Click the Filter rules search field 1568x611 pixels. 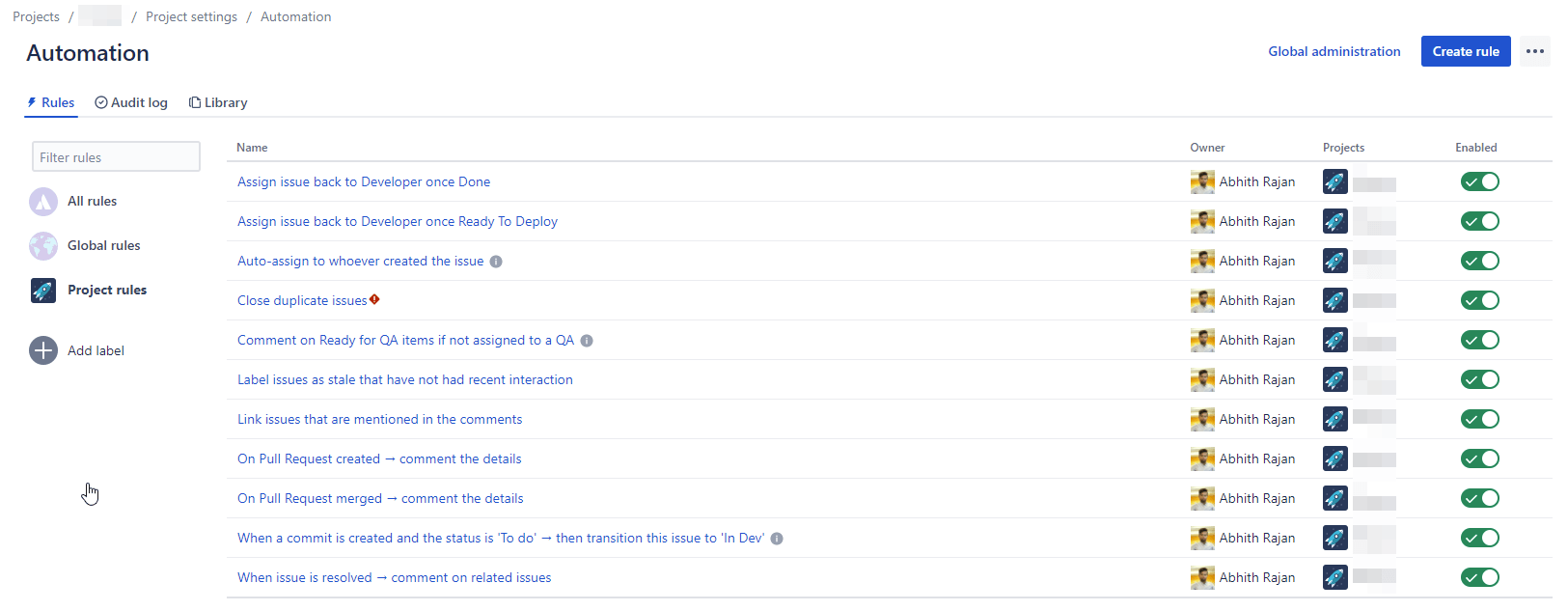click(116, 157)
